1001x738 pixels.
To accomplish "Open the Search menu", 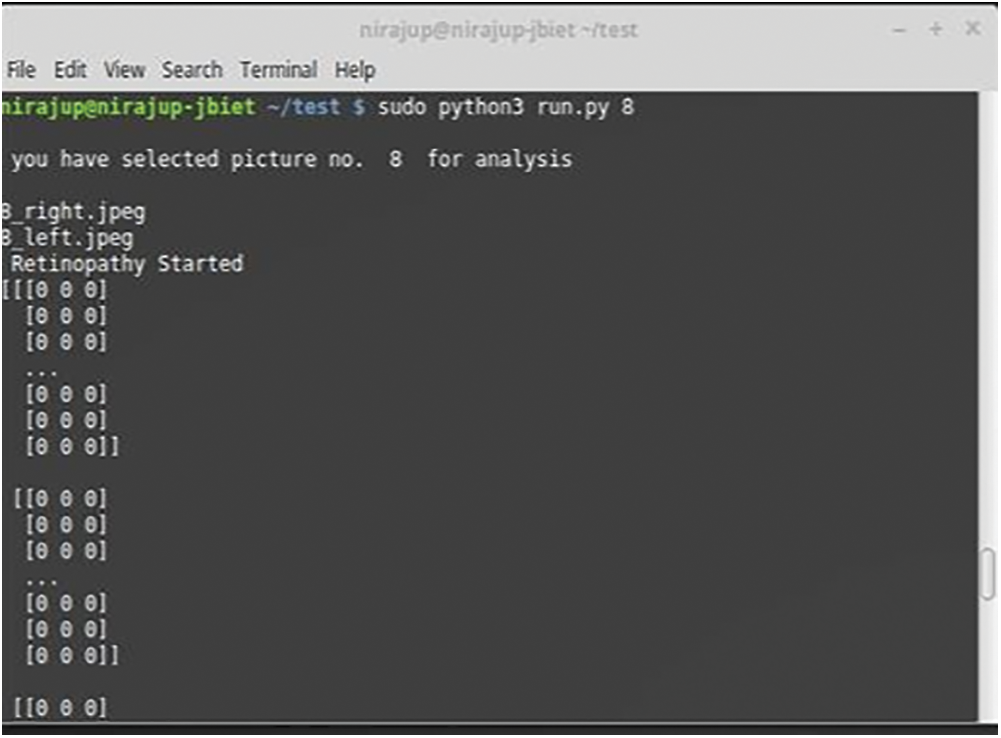I will (x=192, y=70).
